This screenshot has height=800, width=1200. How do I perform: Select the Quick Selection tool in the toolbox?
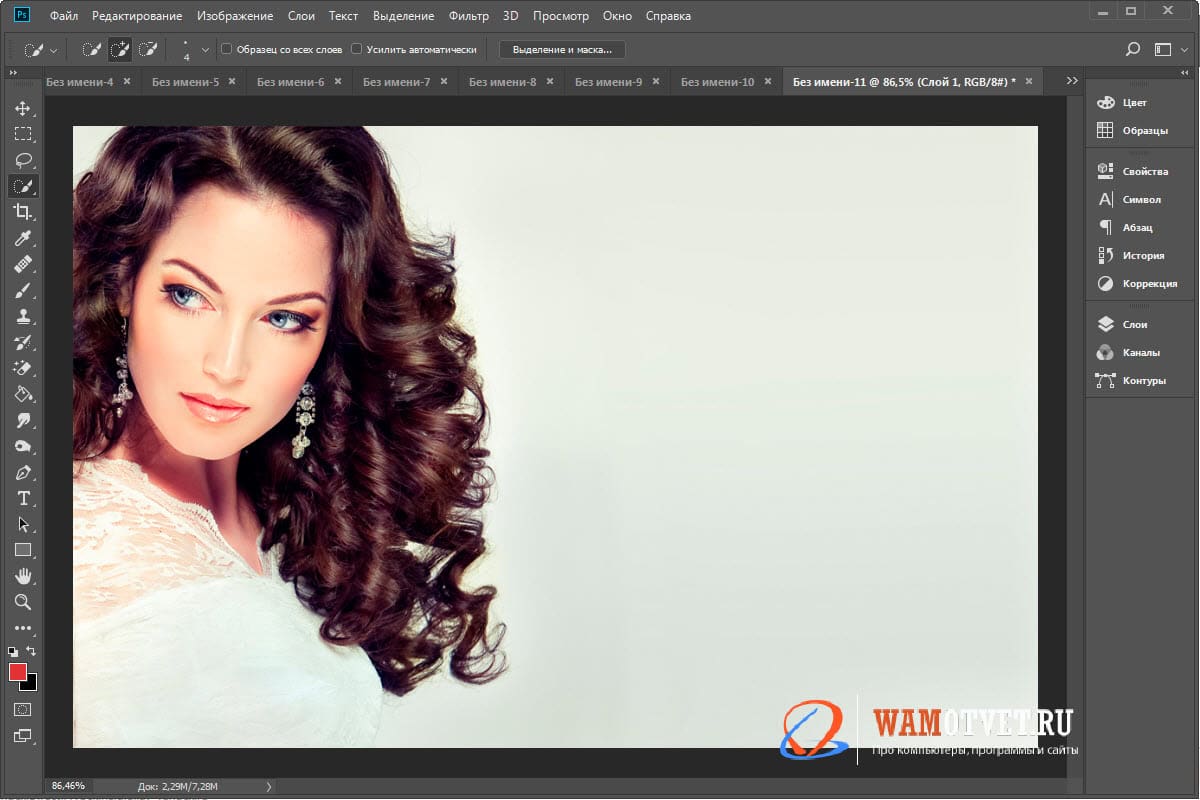tap(22, 186)
